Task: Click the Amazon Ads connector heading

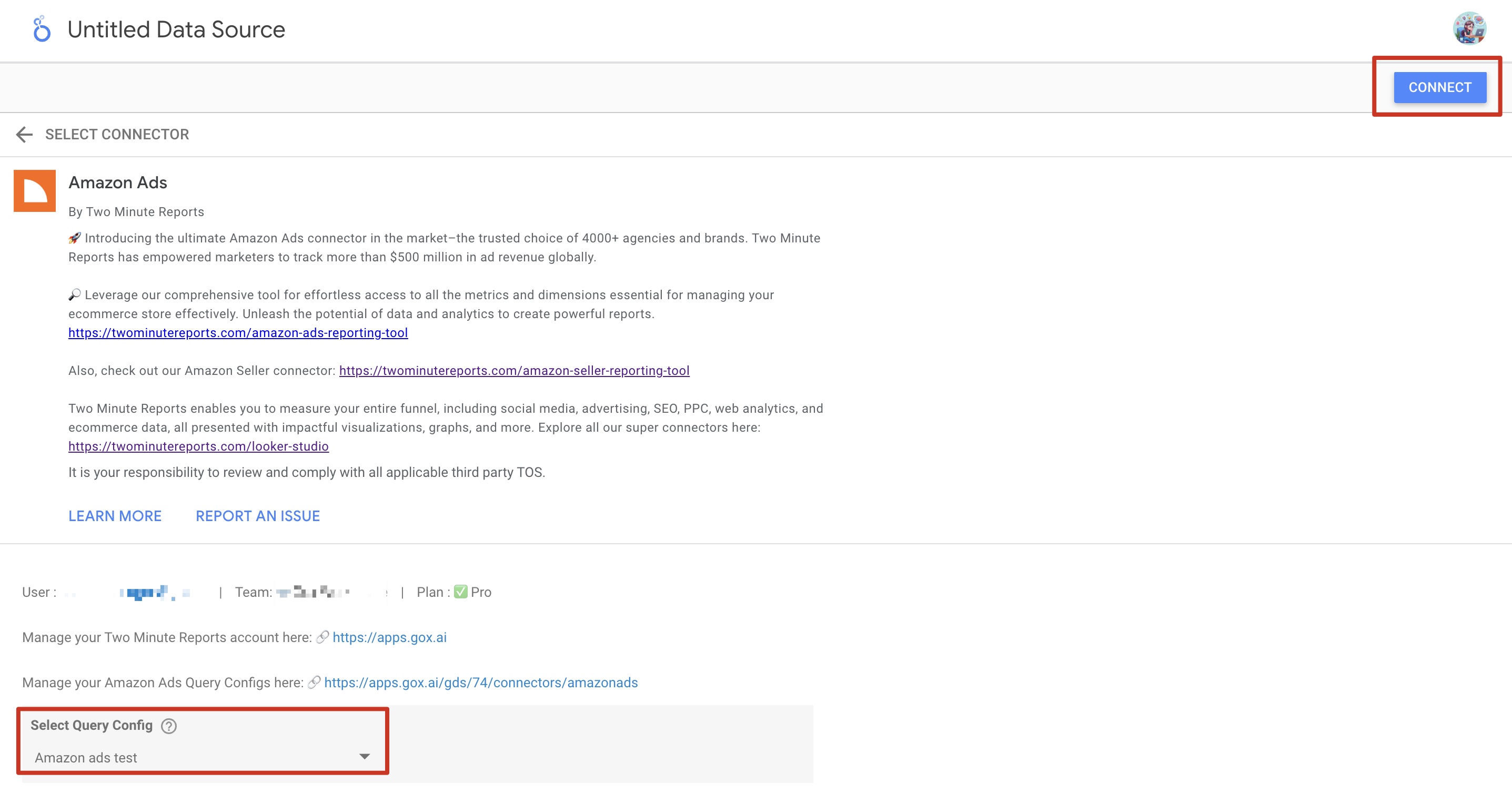Action: click(118, 182)
